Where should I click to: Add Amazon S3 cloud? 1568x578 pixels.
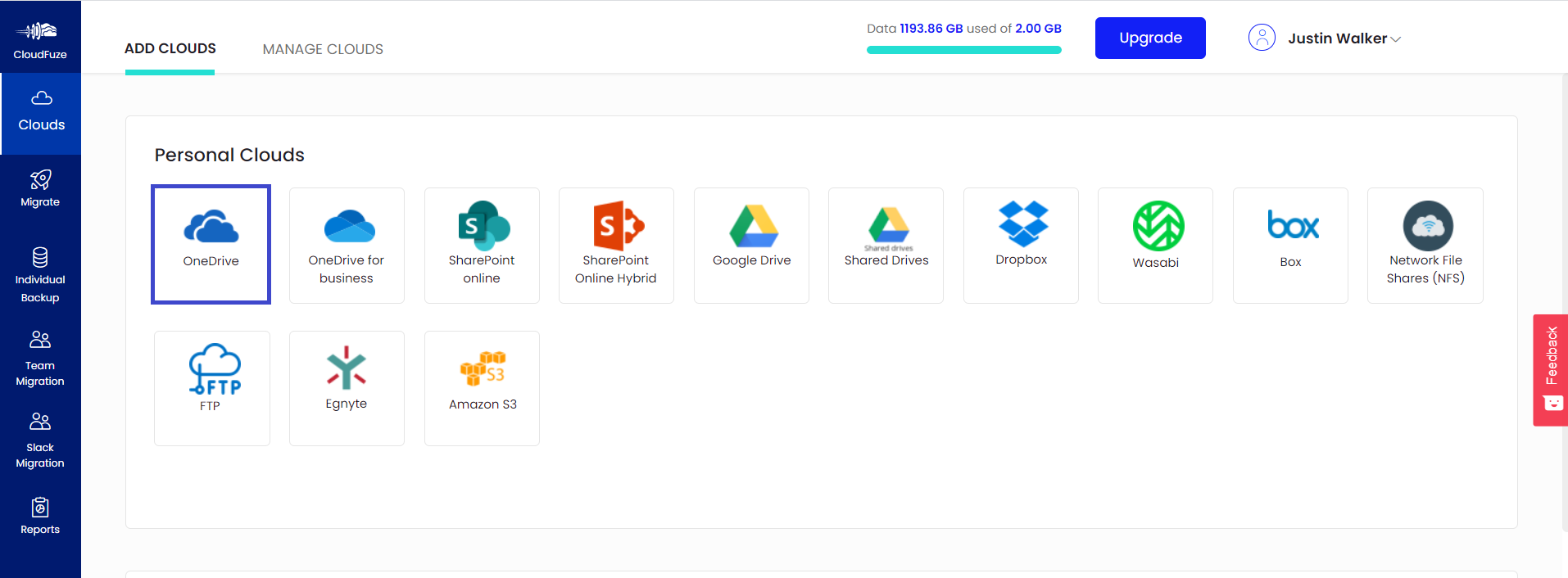pos(482,388)
